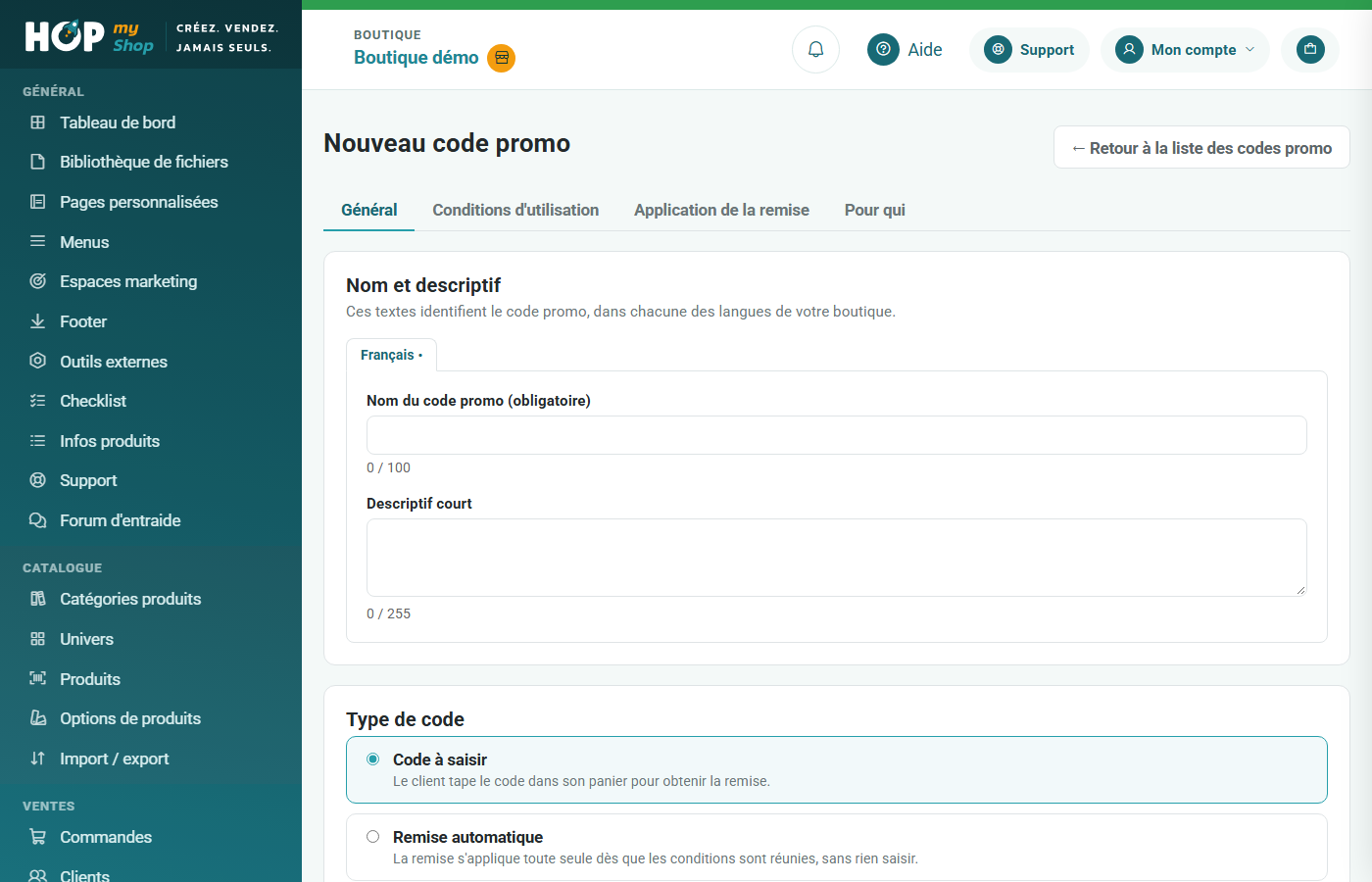
Task: Click the Import / export arrows icon
Action: [x=38, y=759]
